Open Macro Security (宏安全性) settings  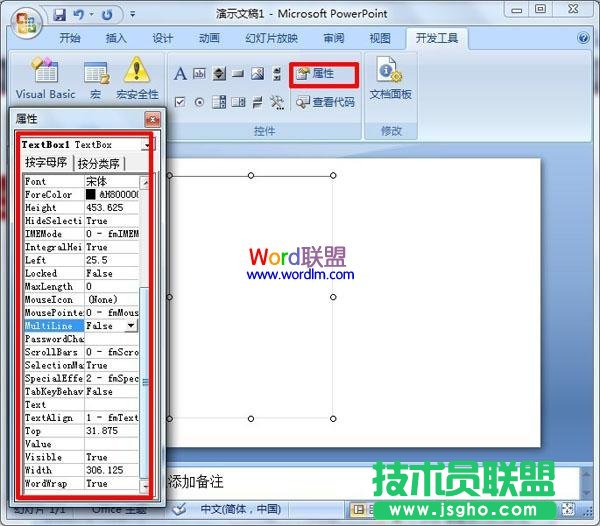(x=137, y=78)
